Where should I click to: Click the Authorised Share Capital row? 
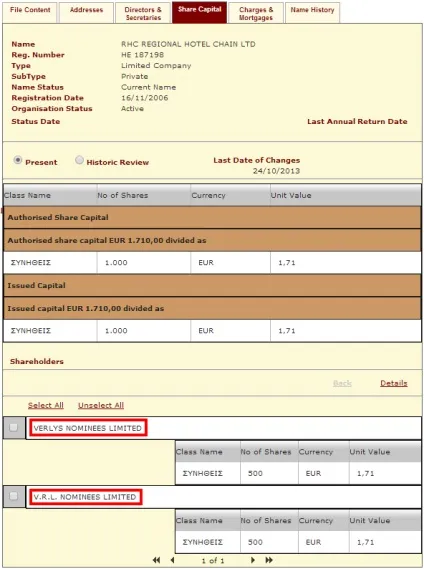[212, 217]
